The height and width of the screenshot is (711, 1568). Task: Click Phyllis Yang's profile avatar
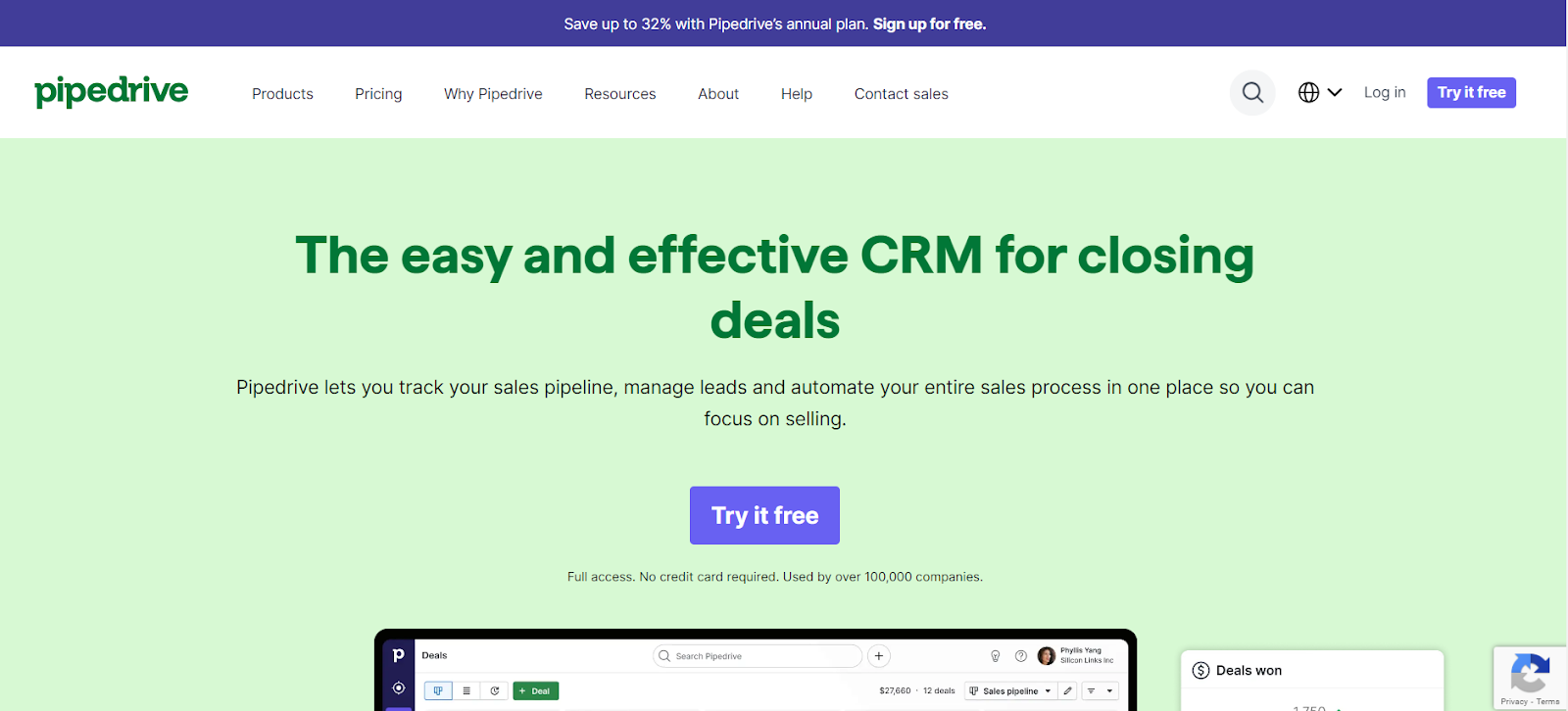point(1047,656)
